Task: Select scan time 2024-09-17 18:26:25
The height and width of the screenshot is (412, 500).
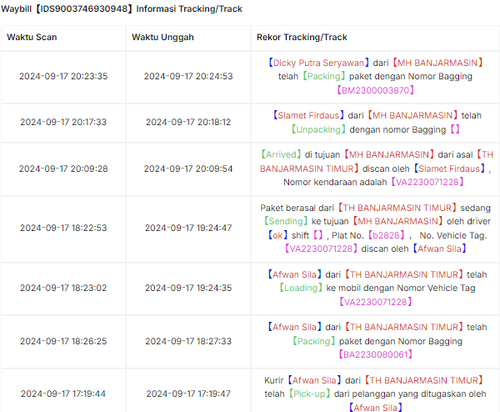Action: 63,341
